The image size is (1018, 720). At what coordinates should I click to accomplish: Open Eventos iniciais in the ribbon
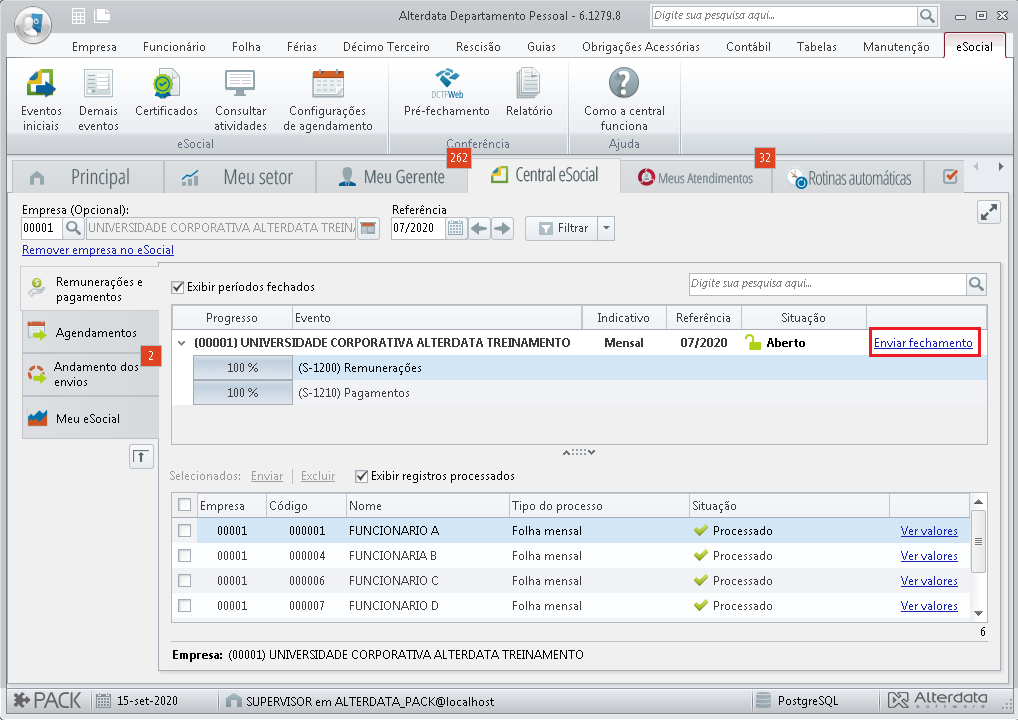[41, 100]
